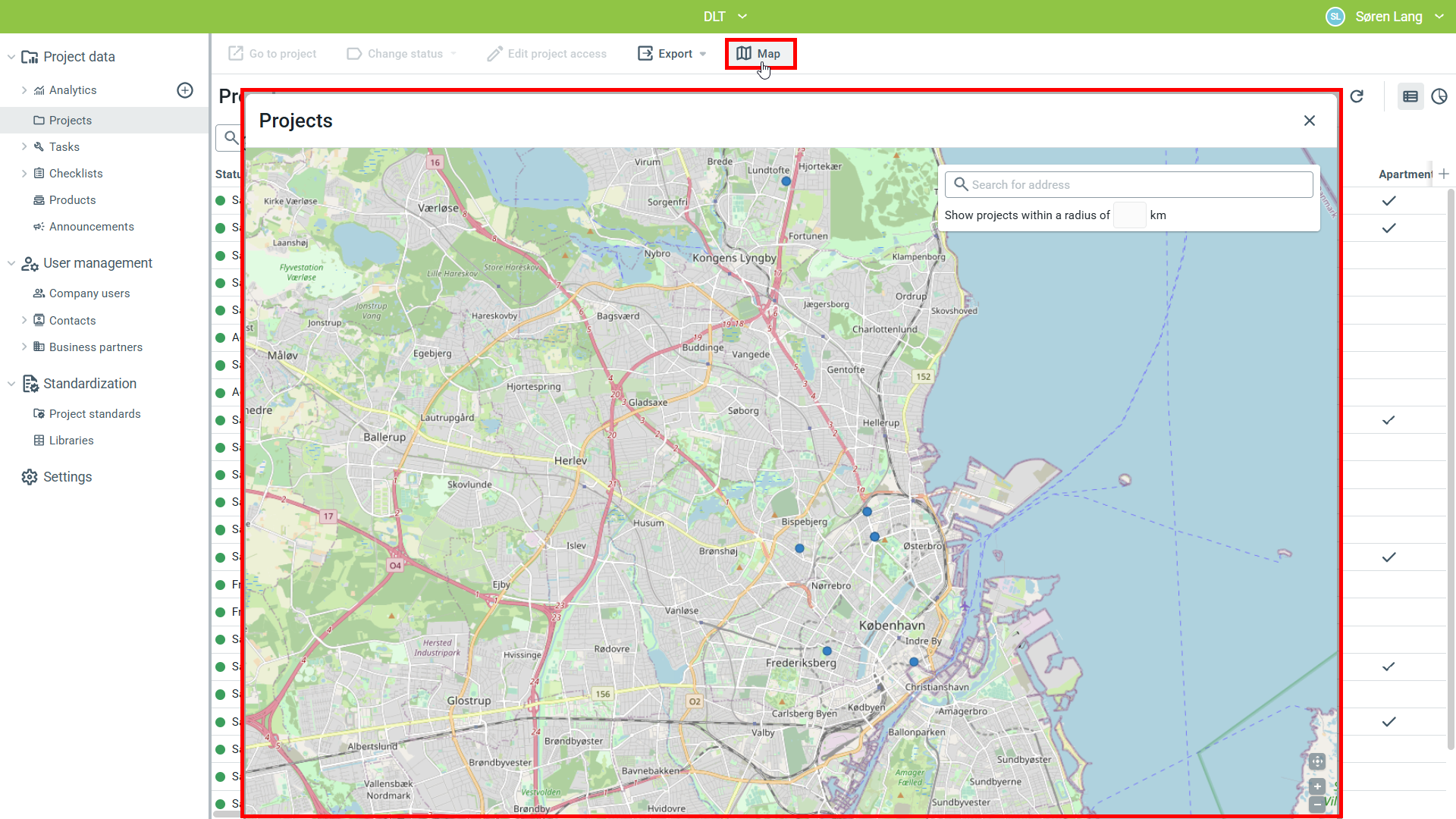Switch to the chart view icon

[1439, 96]
